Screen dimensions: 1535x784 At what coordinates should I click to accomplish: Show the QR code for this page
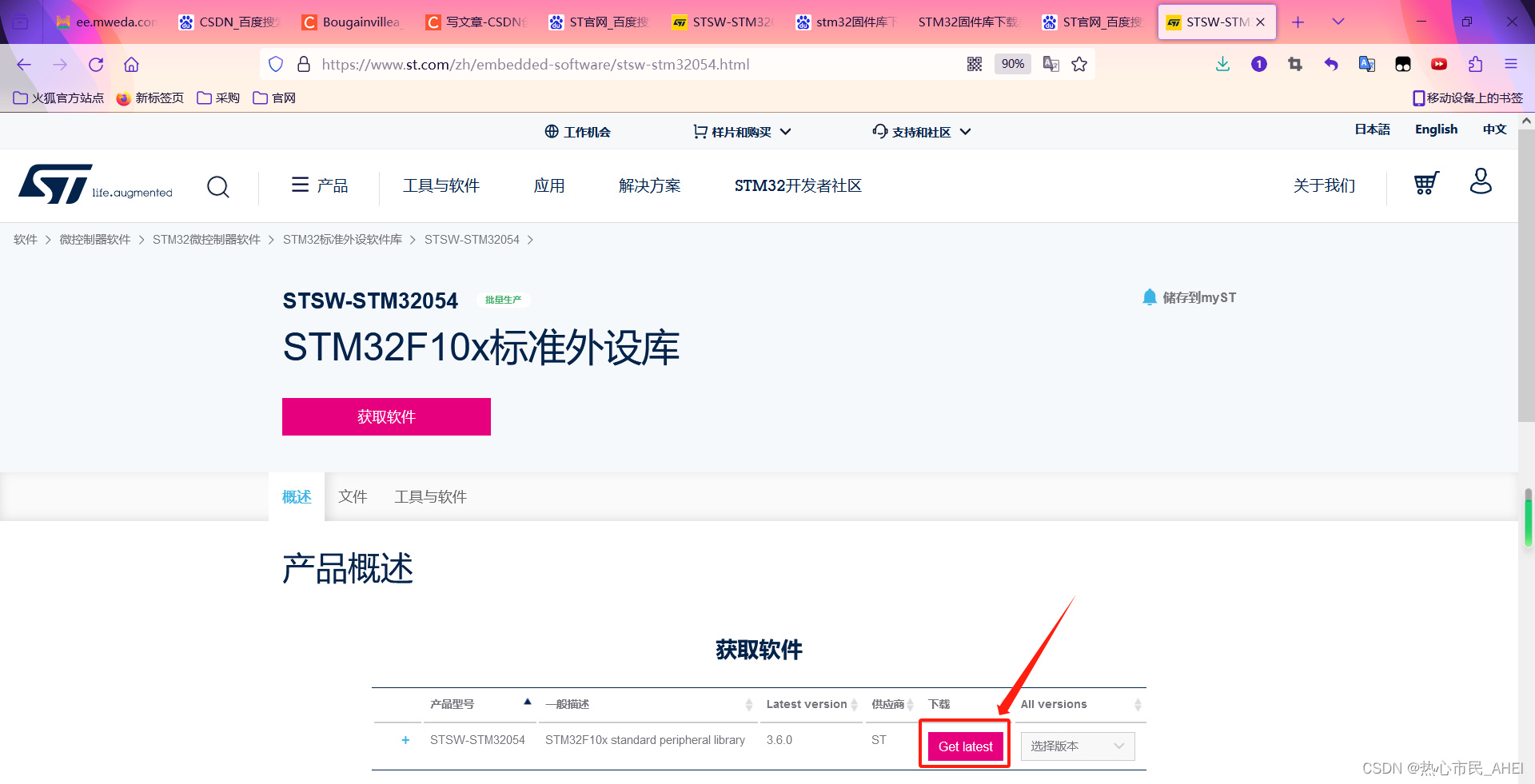coord(975,65)
